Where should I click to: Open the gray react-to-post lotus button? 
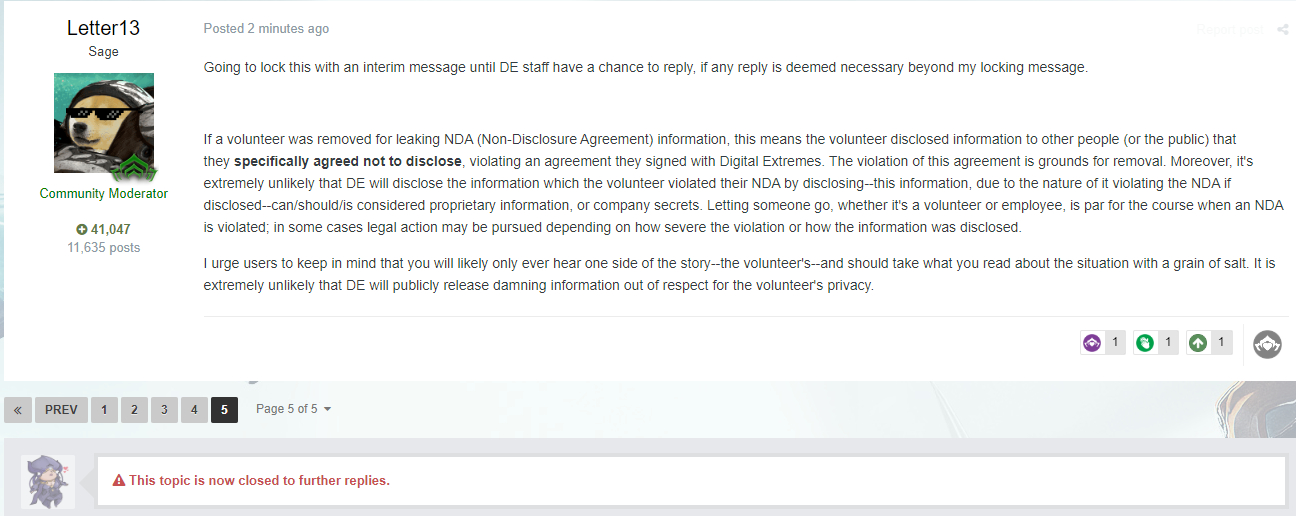click(x=1267, y=344)
